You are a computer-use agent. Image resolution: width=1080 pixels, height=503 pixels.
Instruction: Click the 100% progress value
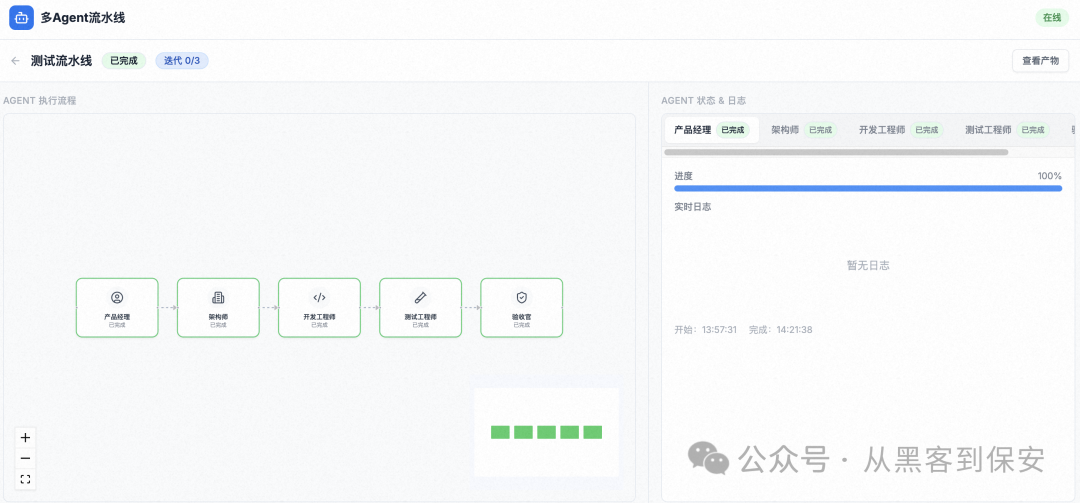point(1050,176)
